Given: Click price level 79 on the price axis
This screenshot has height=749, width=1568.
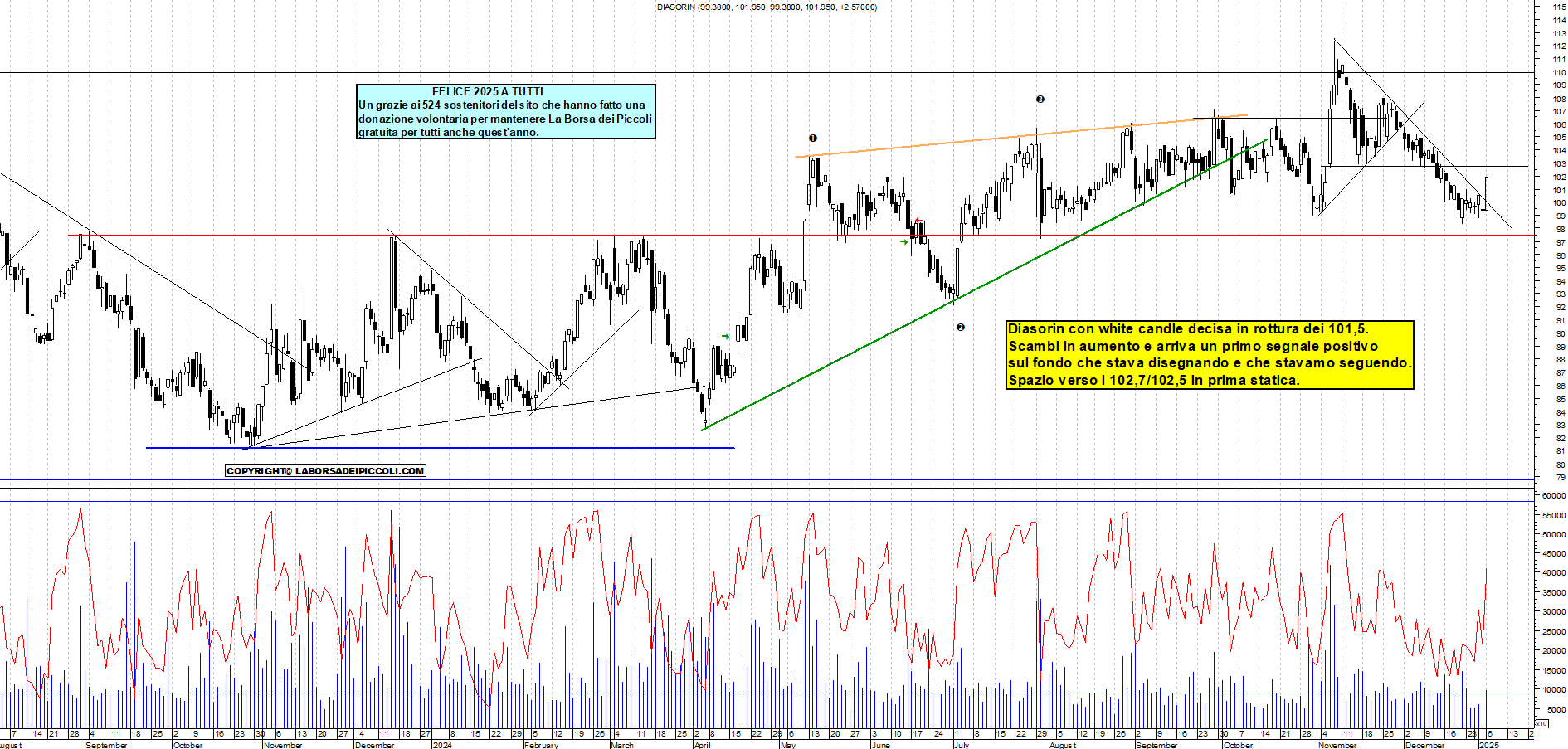Looking at the screenshot, I should (x=1561, y=477).
